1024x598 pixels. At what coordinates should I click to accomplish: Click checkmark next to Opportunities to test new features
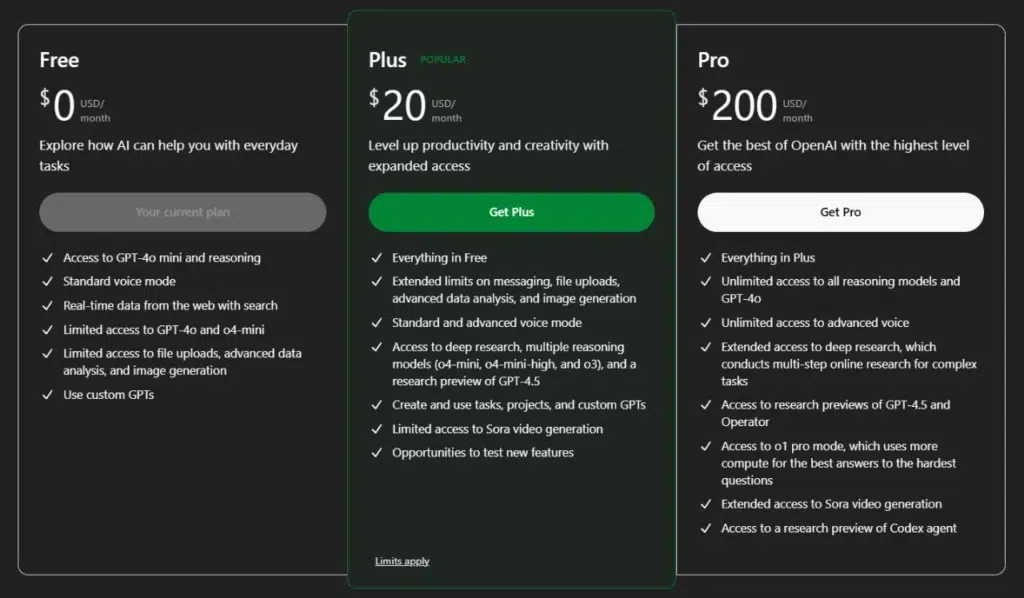click(x=377, y=452)
